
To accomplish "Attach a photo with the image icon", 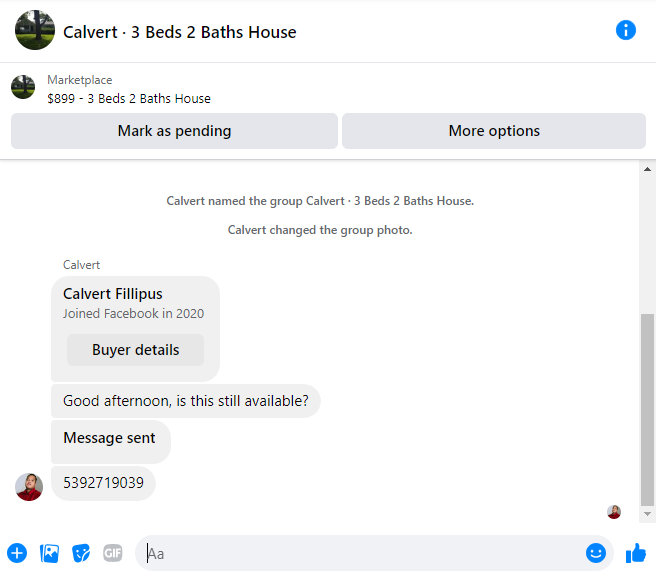I will click(x=49, y=553).
